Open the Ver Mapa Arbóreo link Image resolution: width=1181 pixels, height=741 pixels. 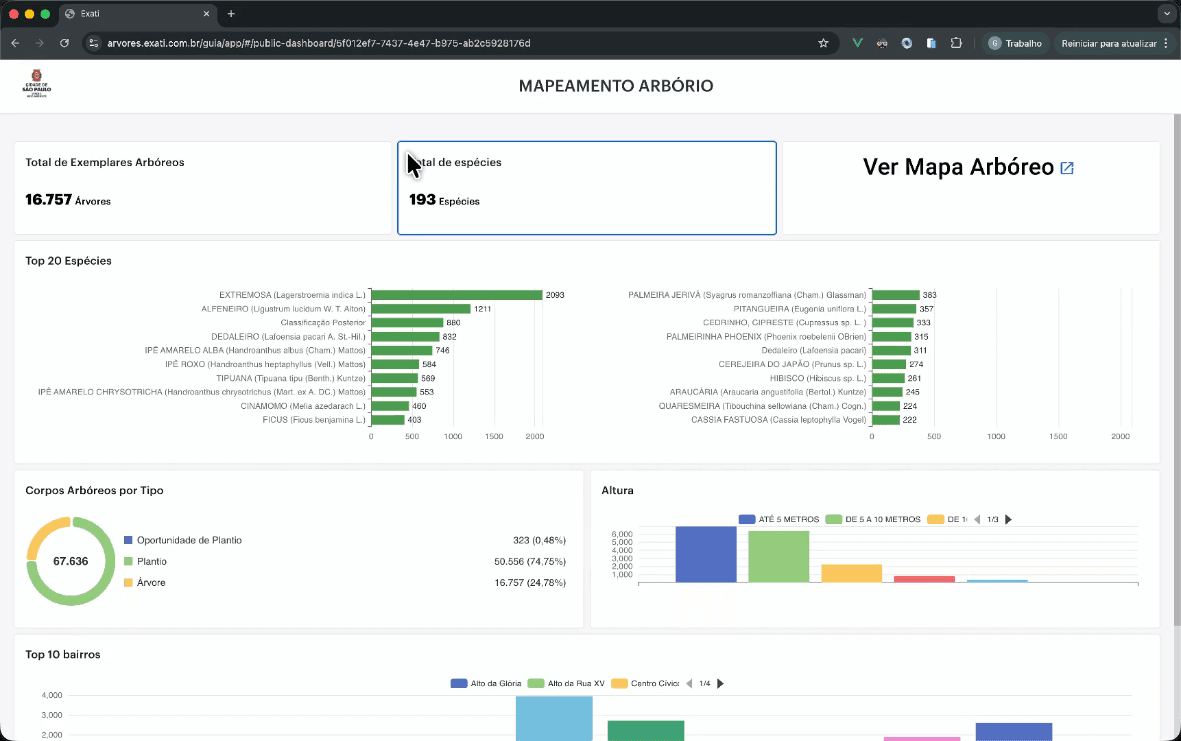[958, 167]
